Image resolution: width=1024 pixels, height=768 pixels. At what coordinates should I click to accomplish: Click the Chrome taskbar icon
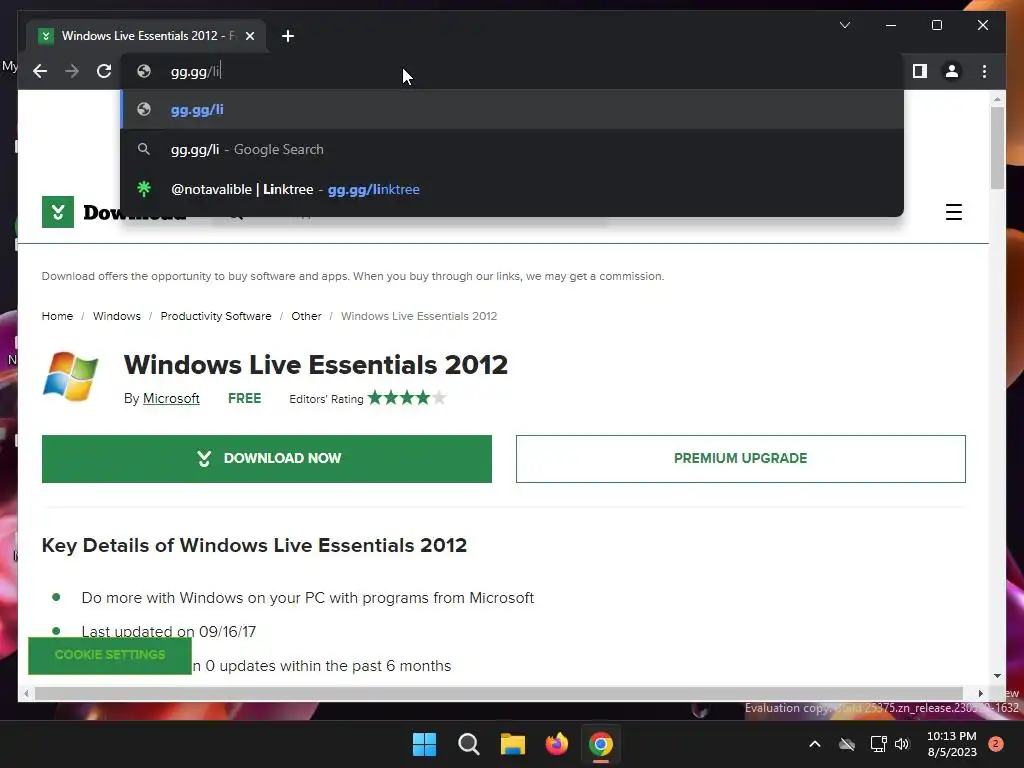pyautogui.click(x=601, y=744)
